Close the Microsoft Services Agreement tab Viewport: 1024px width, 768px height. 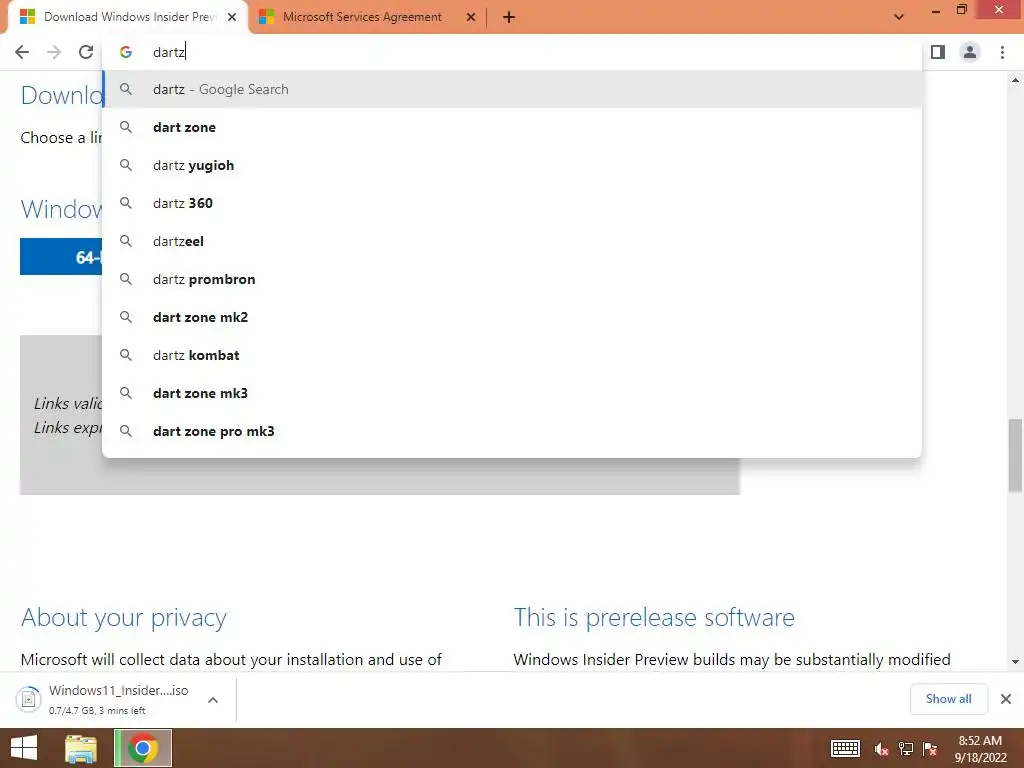(471, 17)
